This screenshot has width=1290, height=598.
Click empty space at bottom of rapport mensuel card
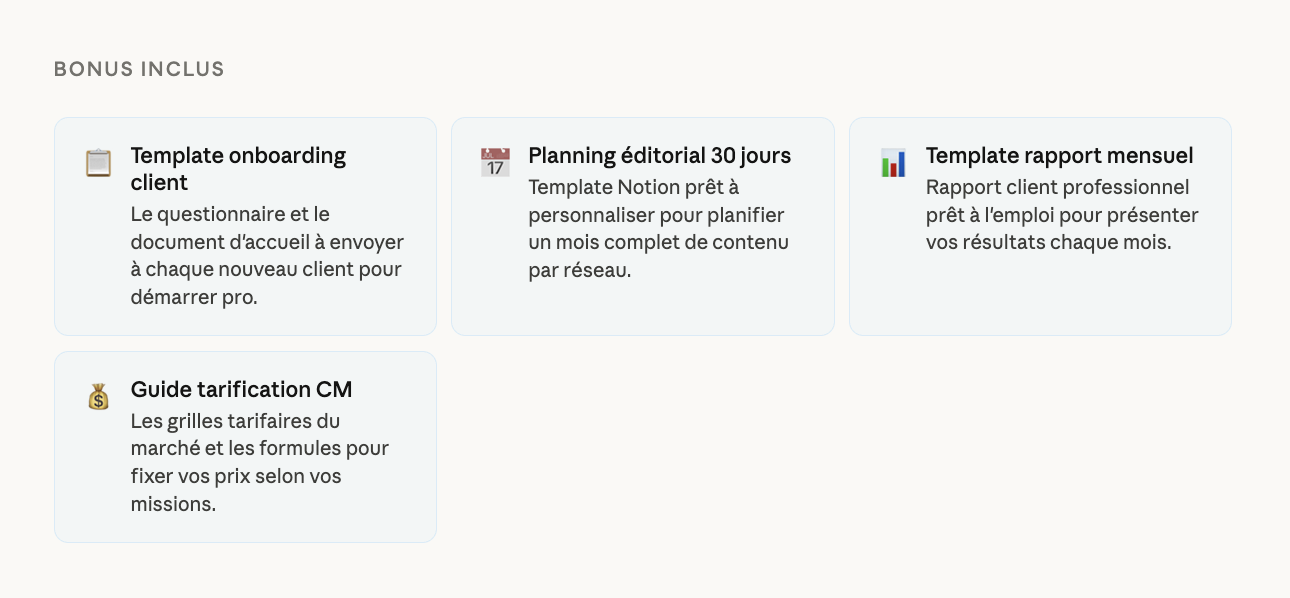(1040, 300)
